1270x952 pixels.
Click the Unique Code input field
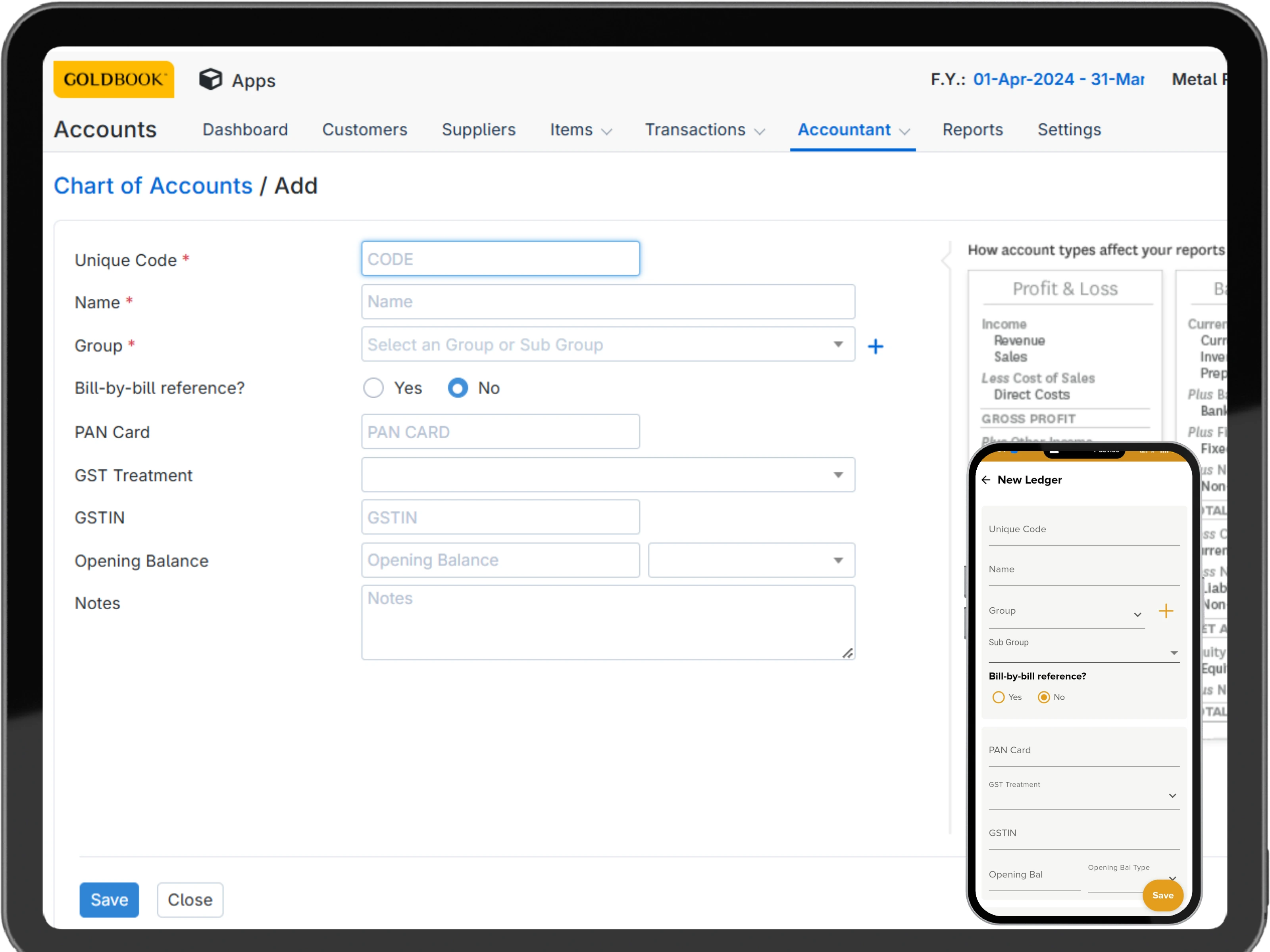500,259
